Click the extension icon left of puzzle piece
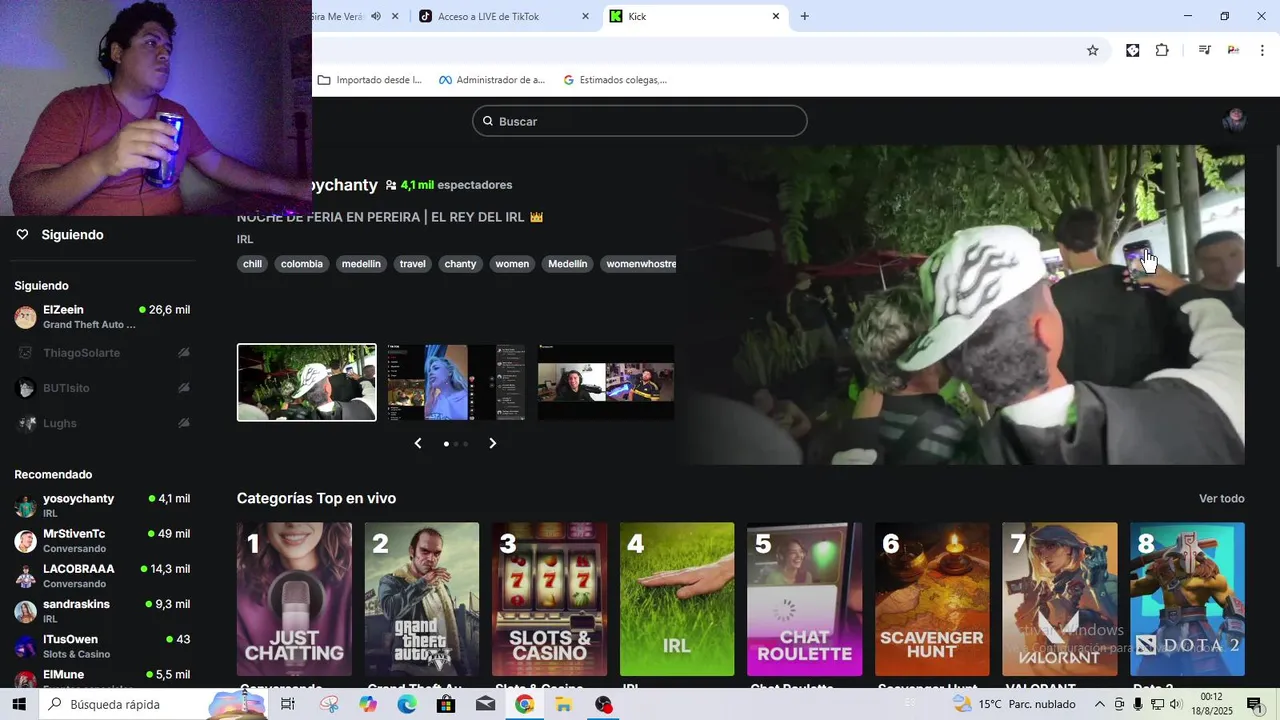 click(x=1132, y=50)
